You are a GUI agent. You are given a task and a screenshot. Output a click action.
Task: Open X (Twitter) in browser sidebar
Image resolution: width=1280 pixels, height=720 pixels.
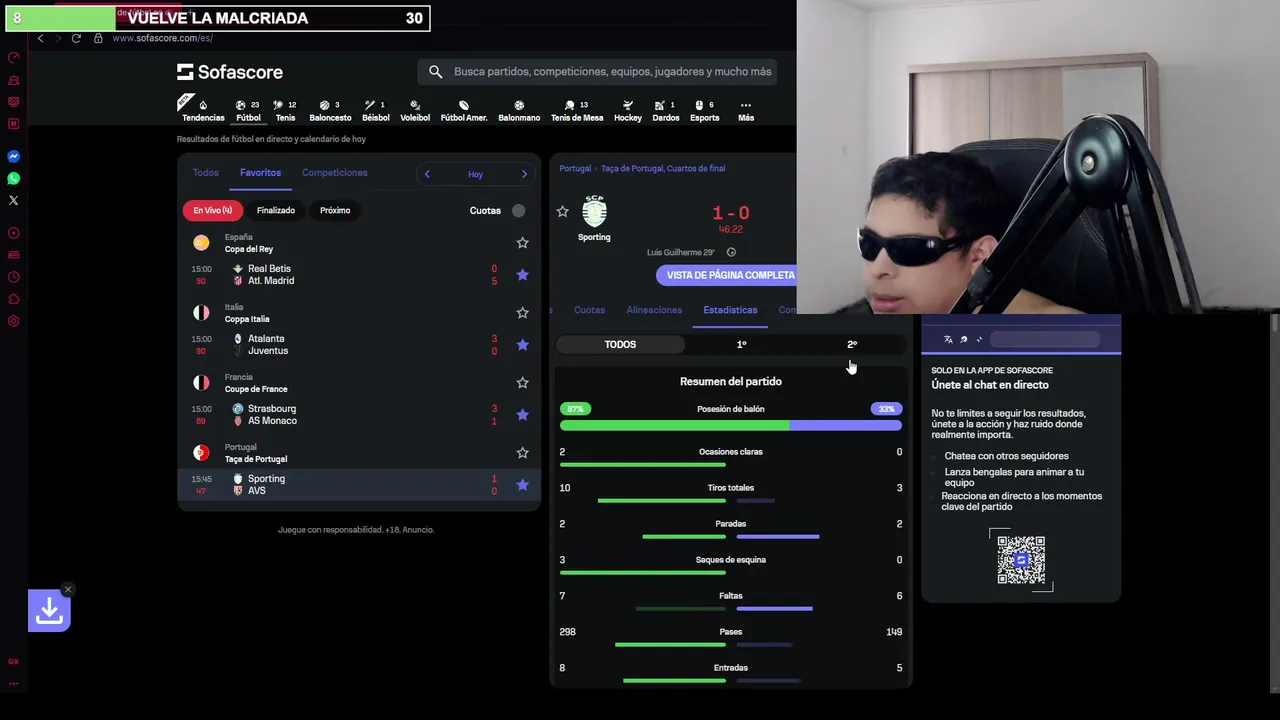coord(13,200)
